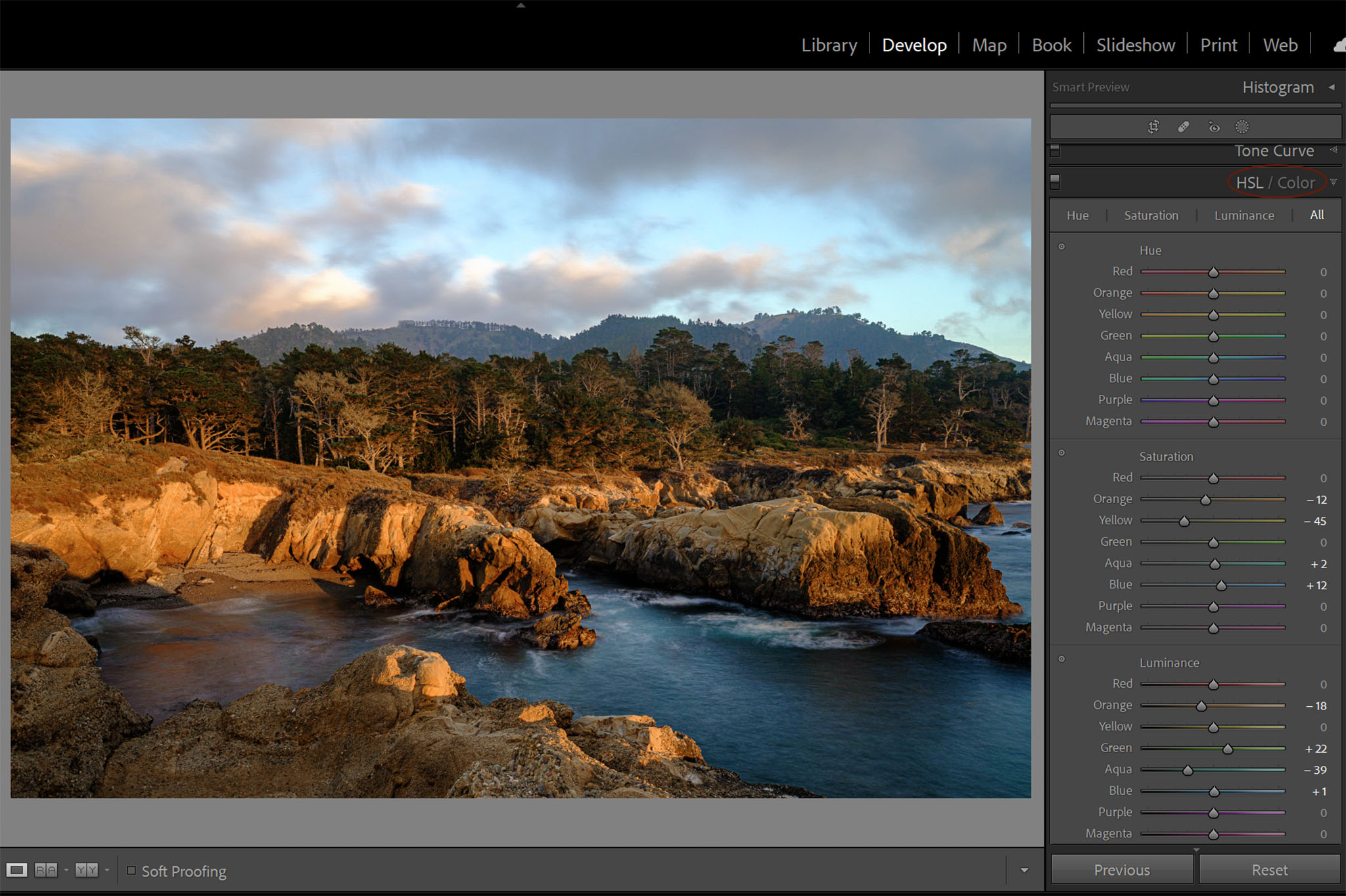Screen dimensions: 1346x896
Task: Open the Saturation tab in HSL
Action: pos(1151,215)
